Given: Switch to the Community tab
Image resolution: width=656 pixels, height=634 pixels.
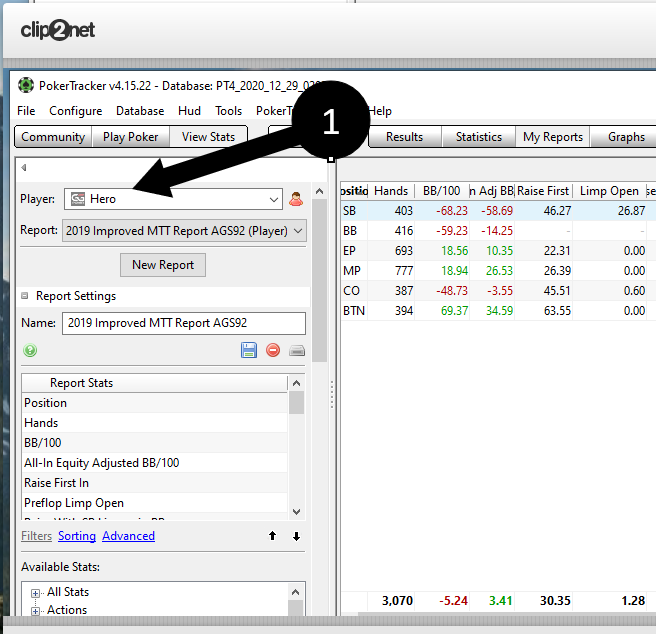Looking at the screenshot, I should point(53,137).
